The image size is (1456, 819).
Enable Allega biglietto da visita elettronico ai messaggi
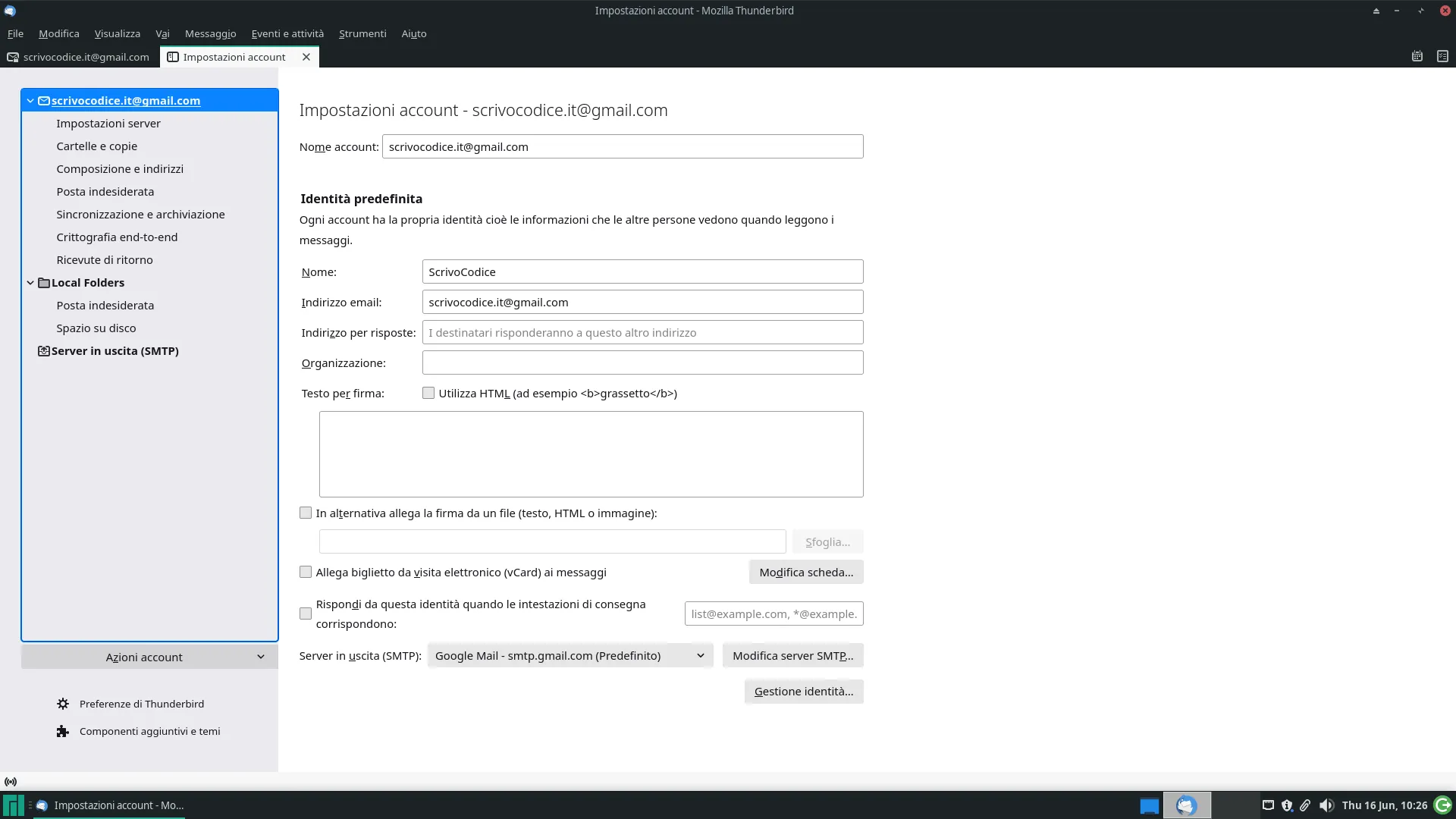coord(305,572)
